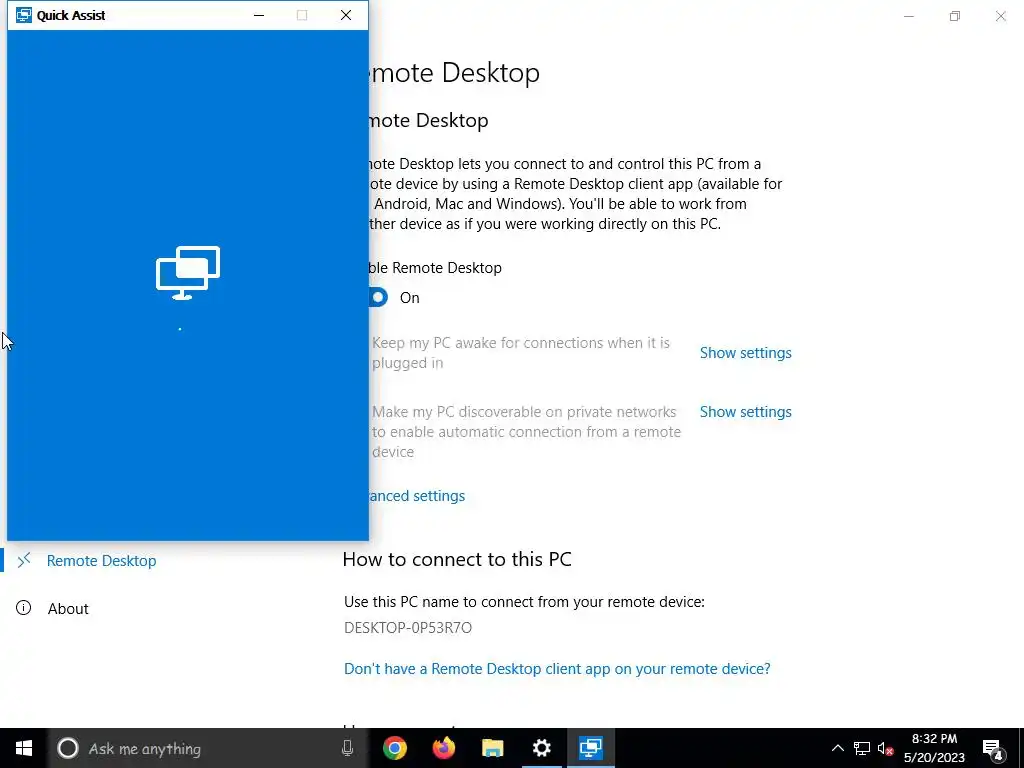Restore down the Settings window

tap(955, 16)
